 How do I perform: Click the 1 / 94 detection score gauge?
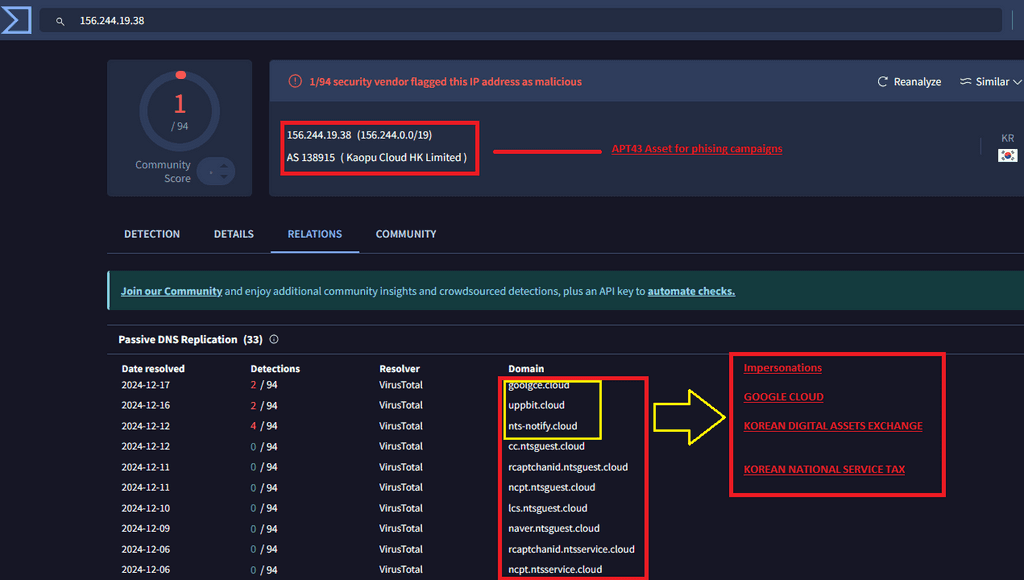pos(180,110)
